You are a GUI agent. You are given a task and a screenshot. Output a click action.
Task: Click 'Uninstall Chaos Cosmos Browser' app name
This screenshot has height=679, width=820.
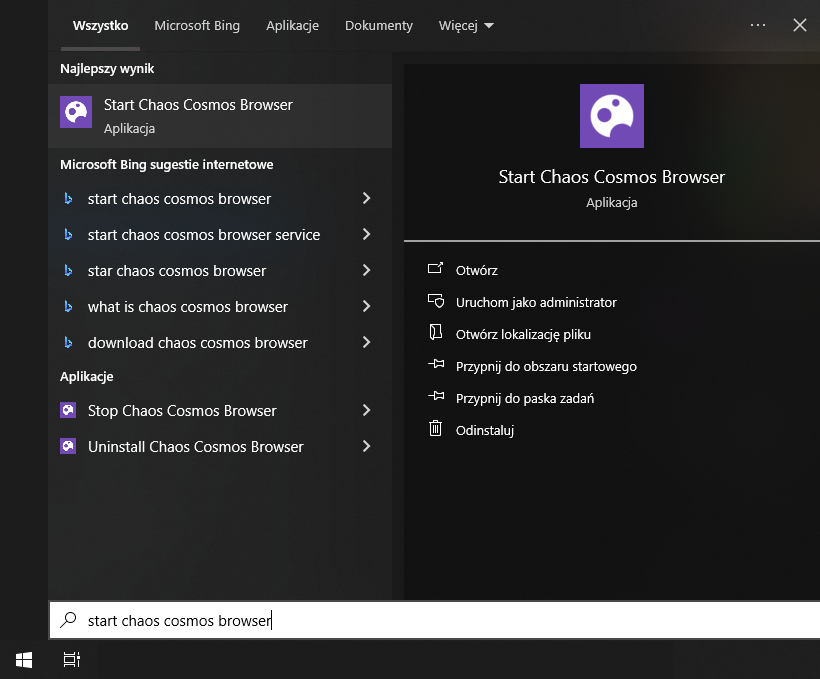[196, 447]
